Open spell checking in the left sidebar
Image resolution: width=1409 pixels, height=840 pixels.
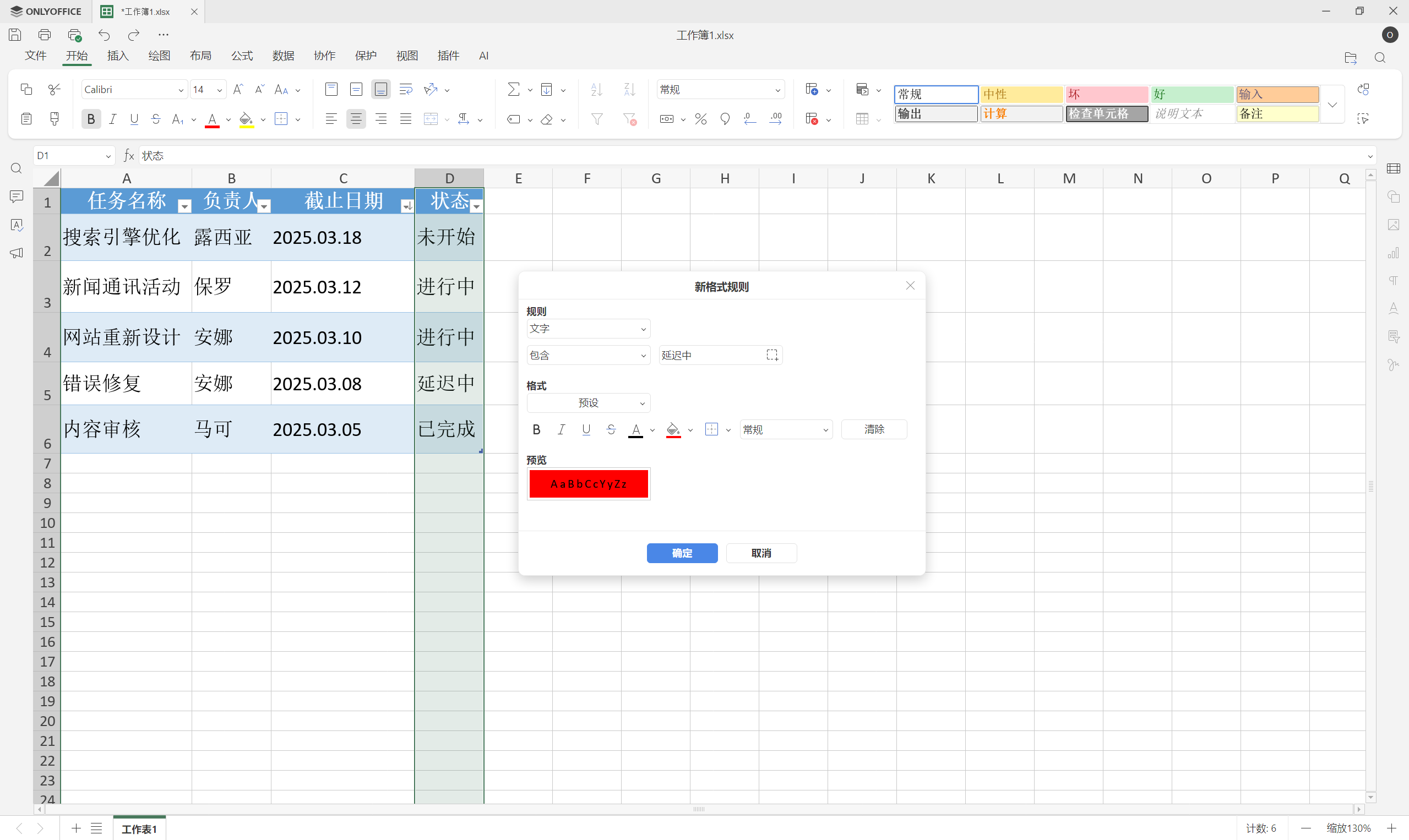16,225
